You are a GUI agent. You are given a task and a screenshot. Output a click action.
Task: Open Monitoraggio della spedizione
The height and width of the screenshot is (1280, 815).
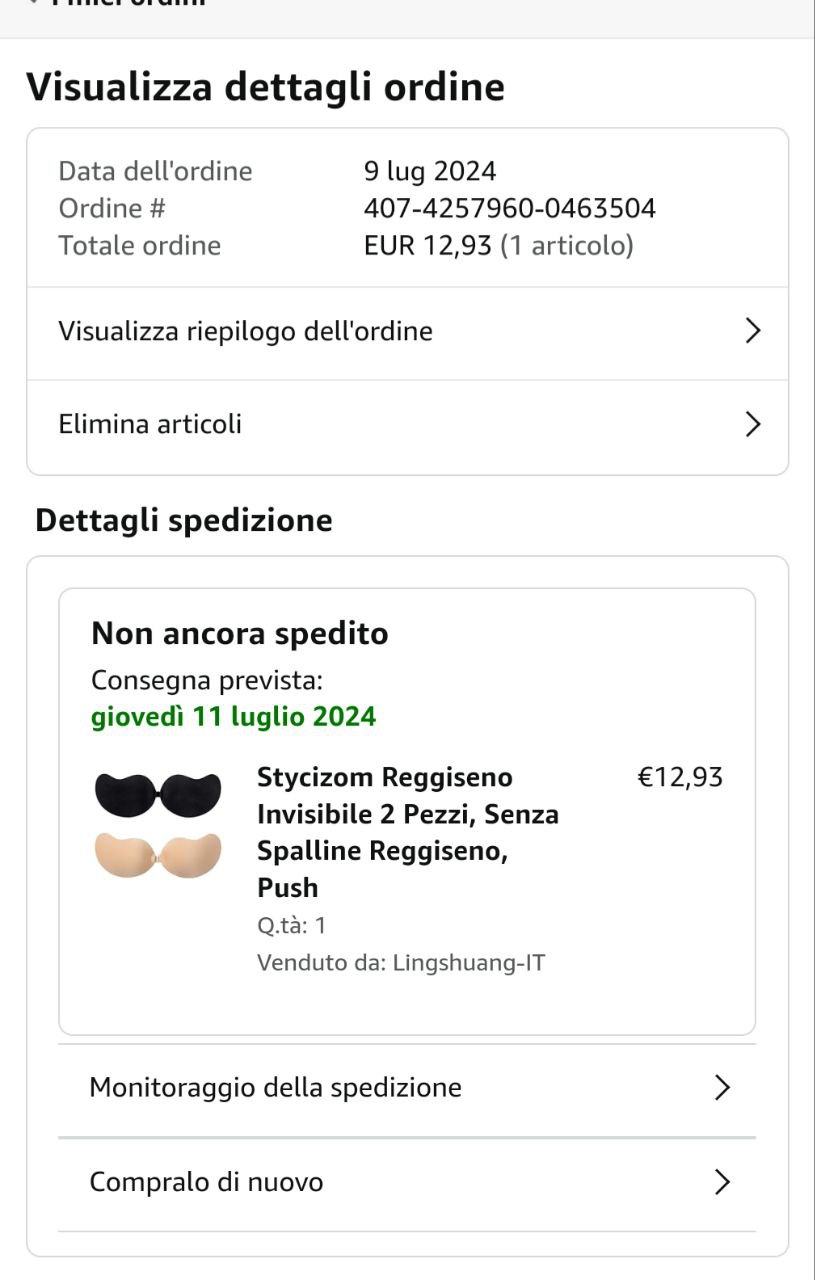275,1087
